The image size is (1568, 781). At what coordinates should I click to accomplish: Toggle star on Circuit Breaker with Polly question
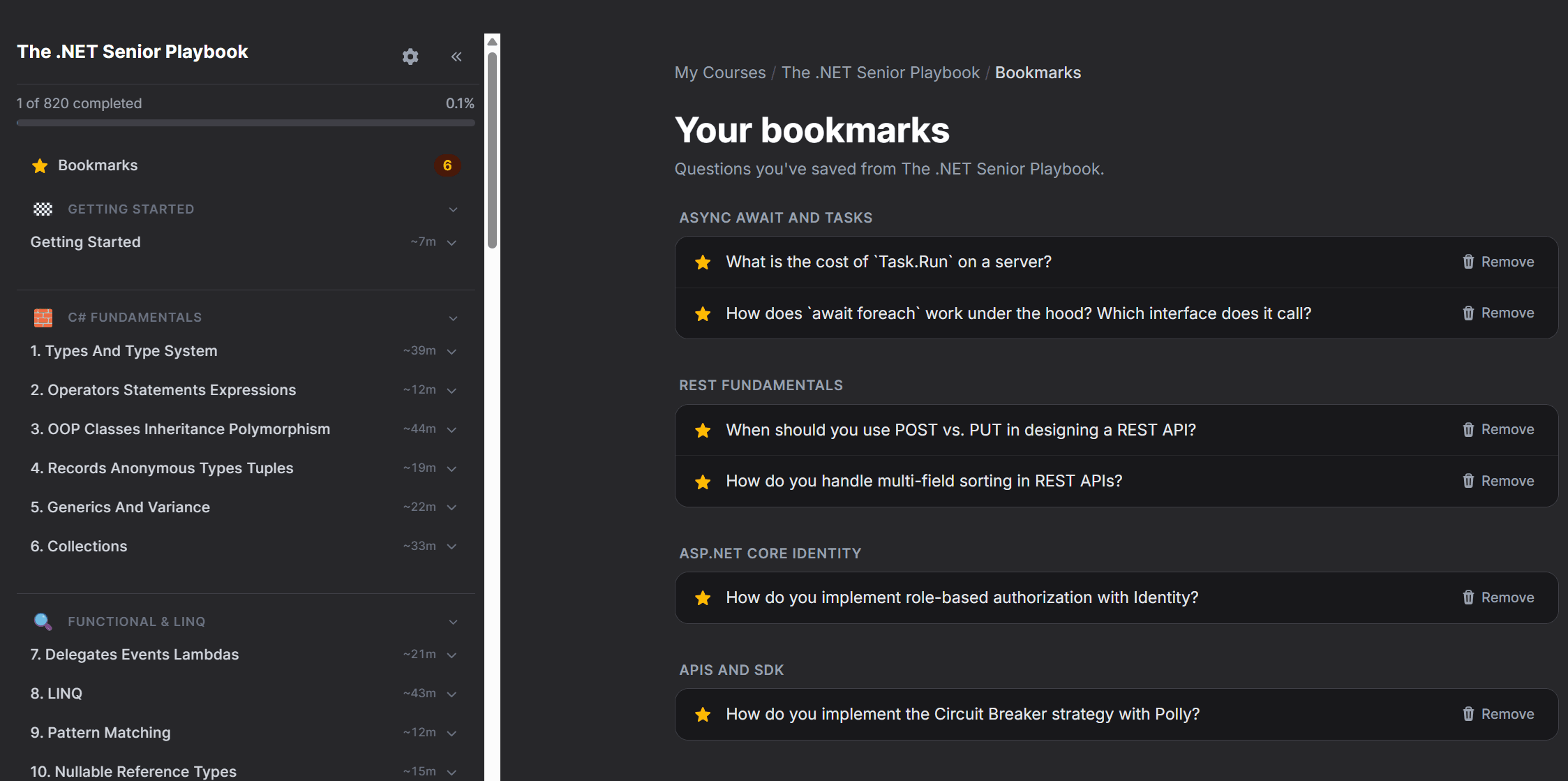703,715
